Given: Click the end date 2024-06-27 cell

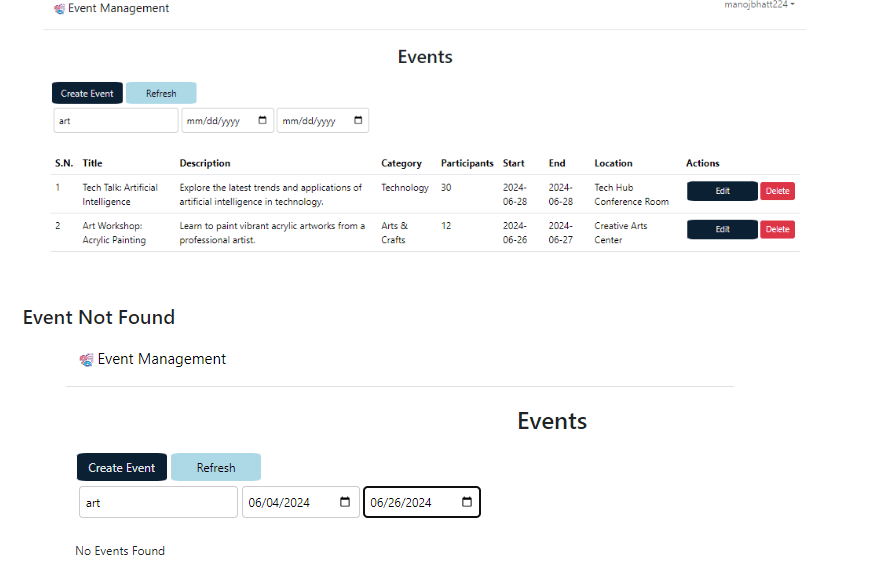Looking at the screenshot, I should point(561,233).
